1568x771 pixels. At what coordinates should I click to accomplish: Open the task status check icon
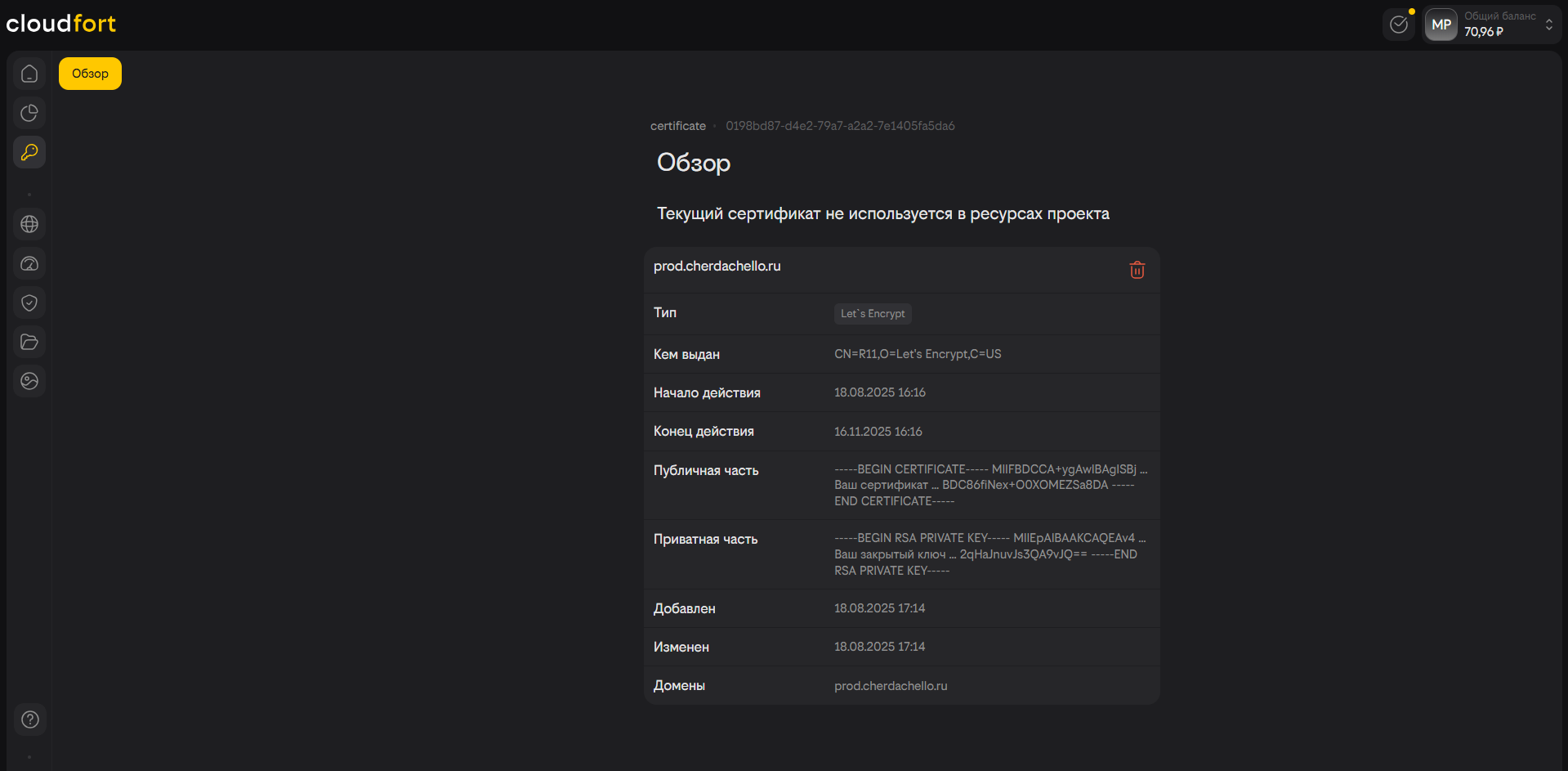coord(1399,25)
